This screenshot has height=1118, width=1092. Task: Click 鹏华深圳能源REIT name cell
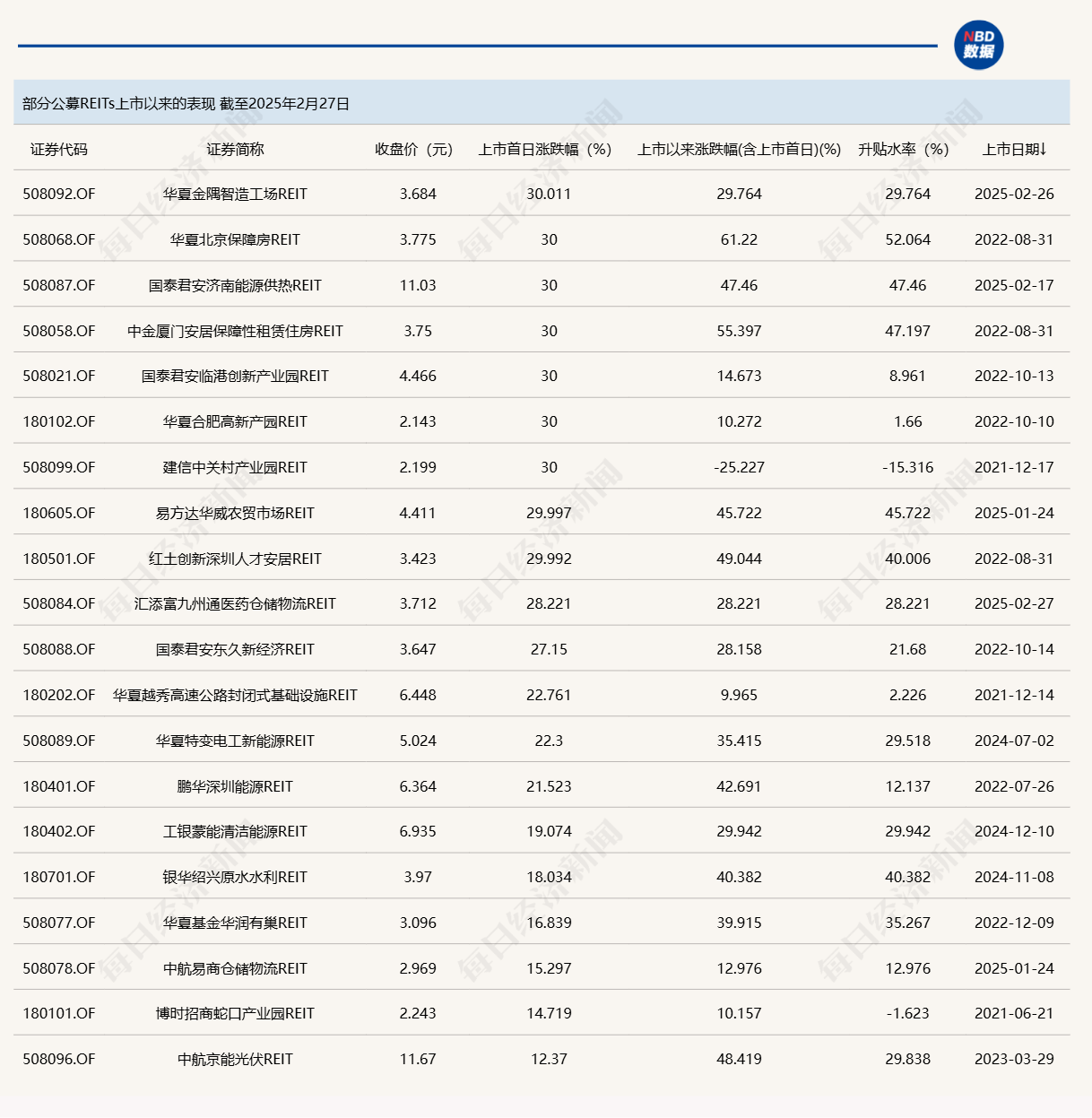click(x=235, y=786)
